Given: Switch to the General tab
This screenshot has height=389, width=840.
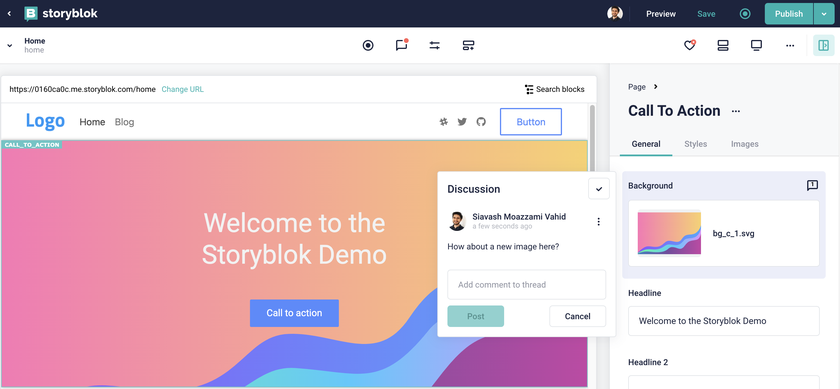Looking at the screenshot, I should pos(646,144).
